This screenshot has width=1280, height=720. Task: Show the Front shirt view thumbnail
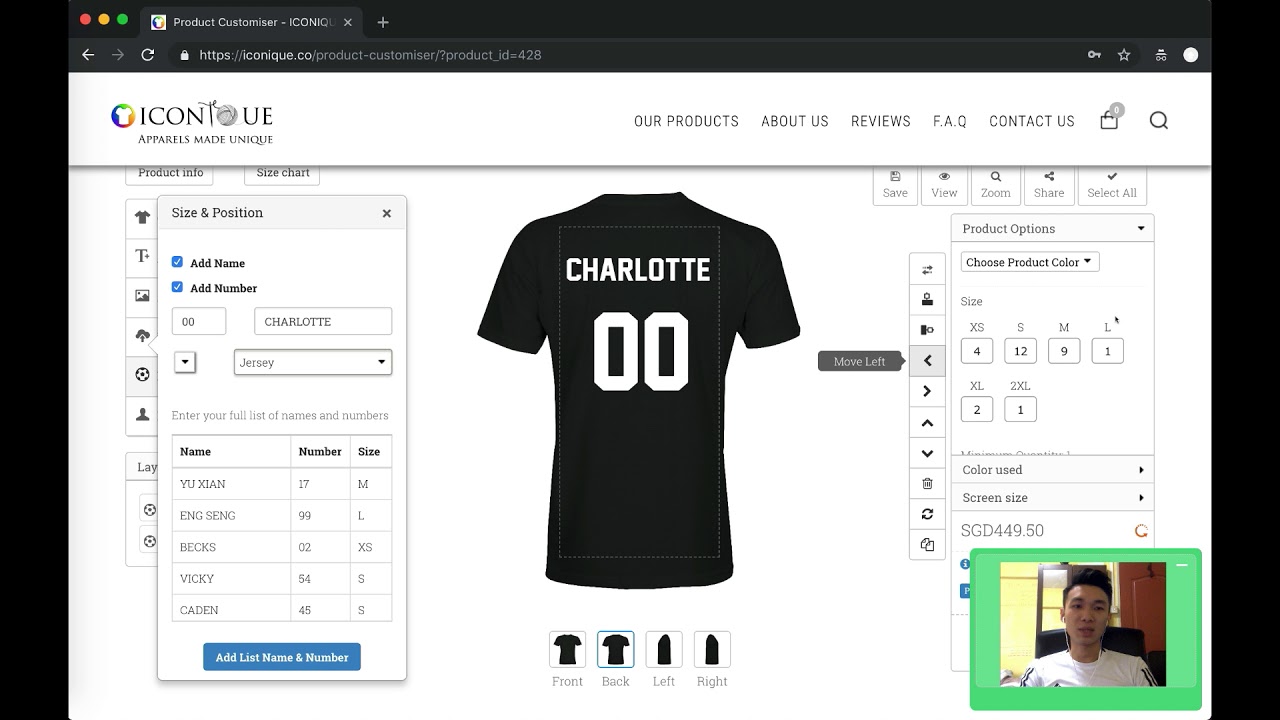point(567,650)
